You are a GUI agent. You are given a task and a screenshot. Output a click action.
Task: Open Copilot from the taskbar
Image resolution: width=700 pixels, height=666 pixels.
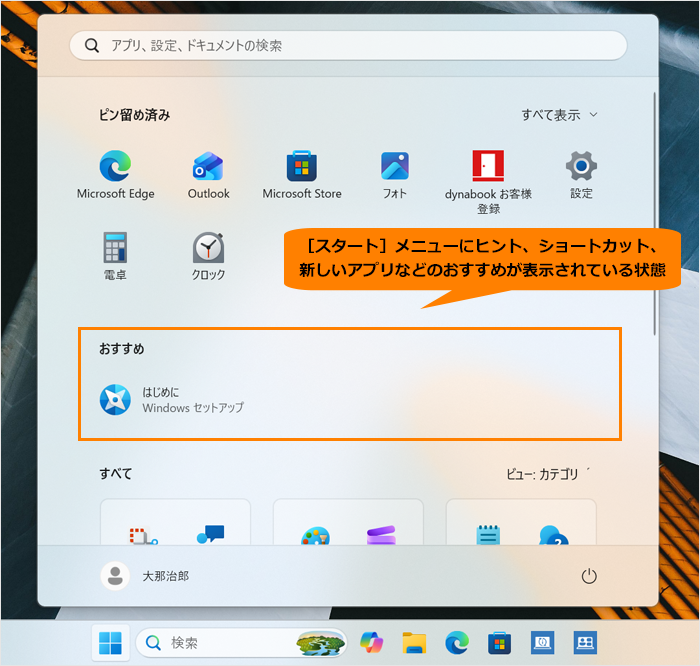[371, 643]
